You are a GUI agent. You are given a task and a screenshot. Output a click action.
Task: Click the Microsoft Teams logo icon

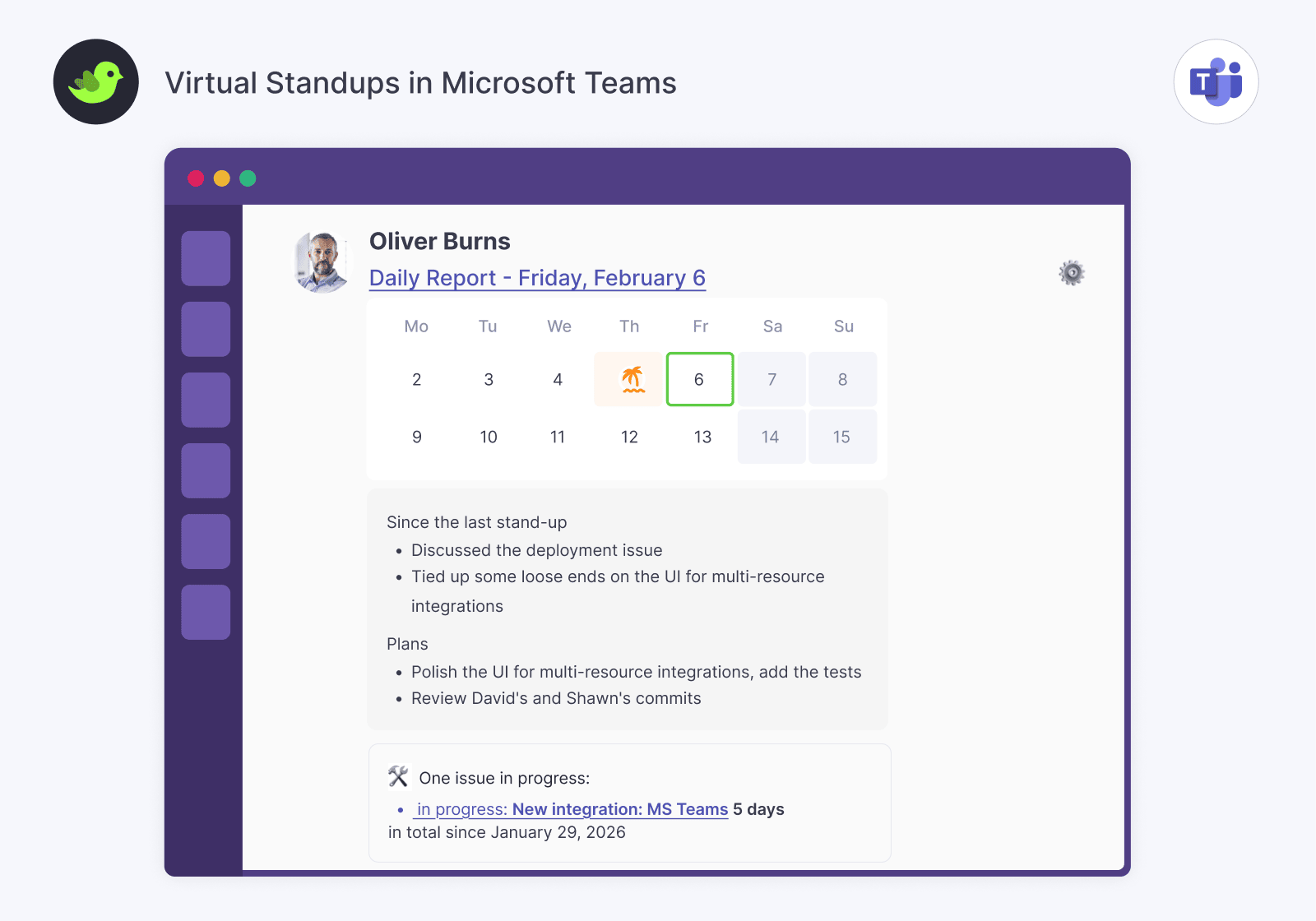pos(1216,82)
